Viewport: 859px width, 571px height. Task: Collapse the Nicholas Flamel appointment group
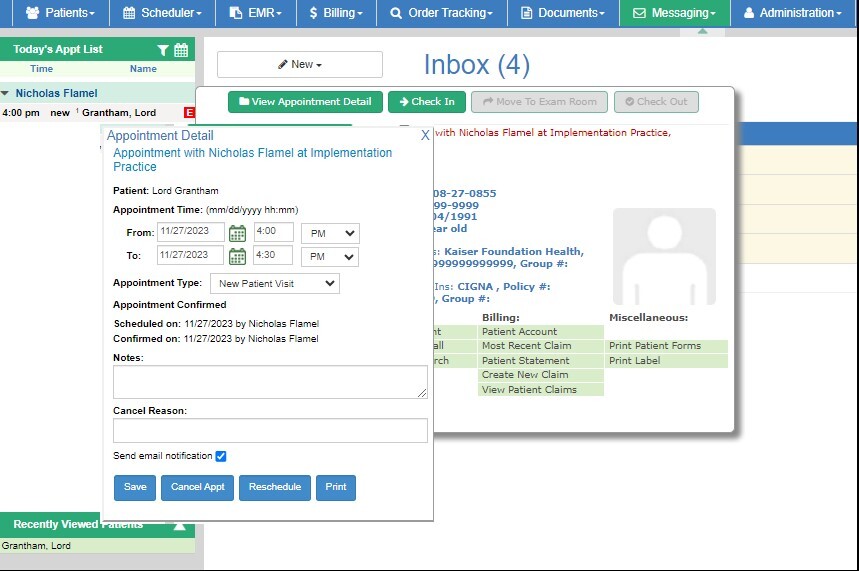coord(5,93)
